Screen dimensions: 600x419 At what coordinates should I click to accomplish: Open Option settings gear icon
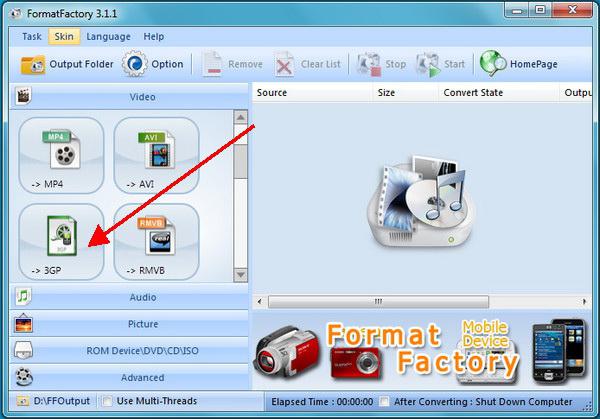(134, 64)
